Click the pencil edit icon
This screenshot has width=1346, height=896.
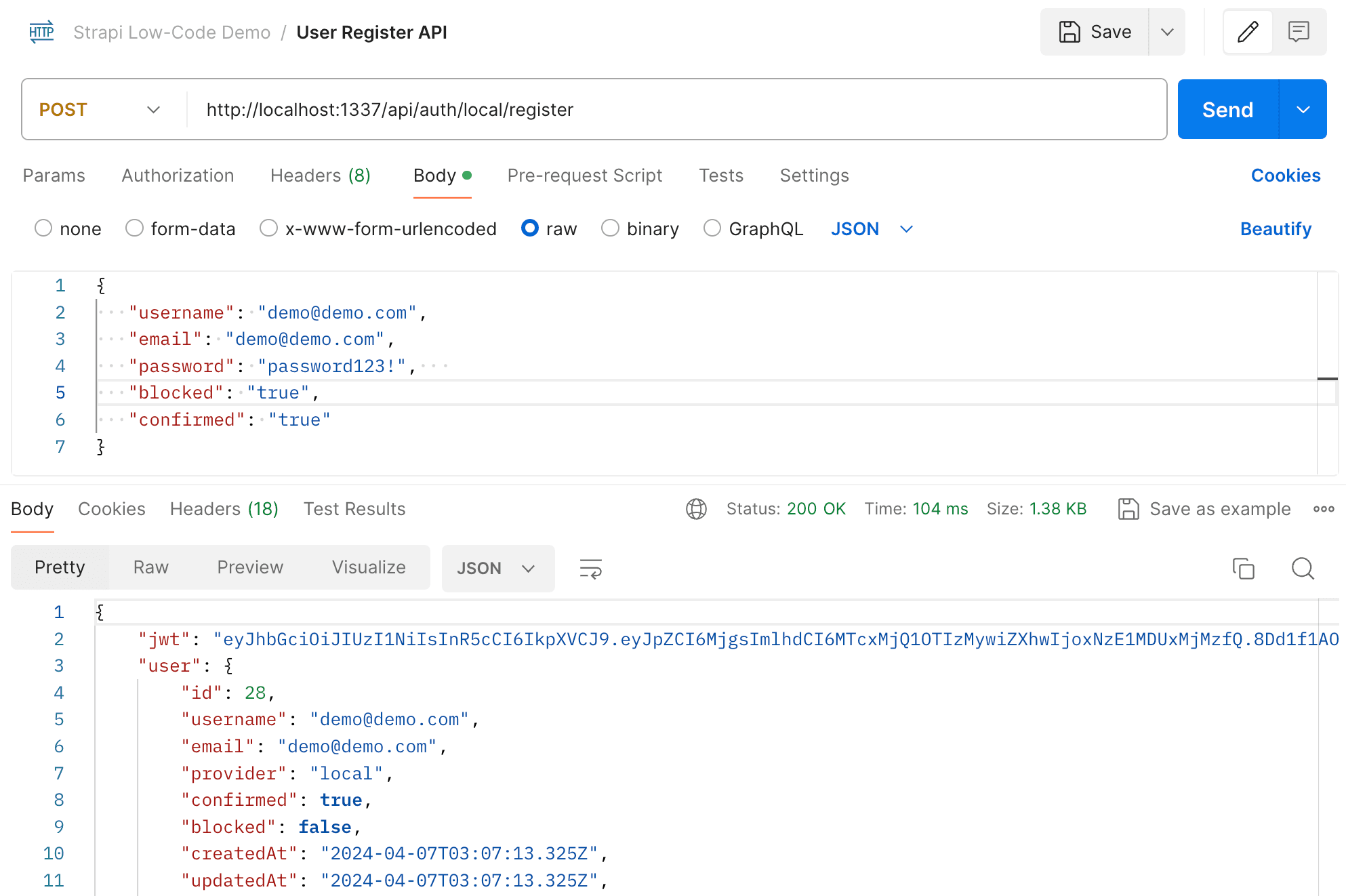point(1248,32)
